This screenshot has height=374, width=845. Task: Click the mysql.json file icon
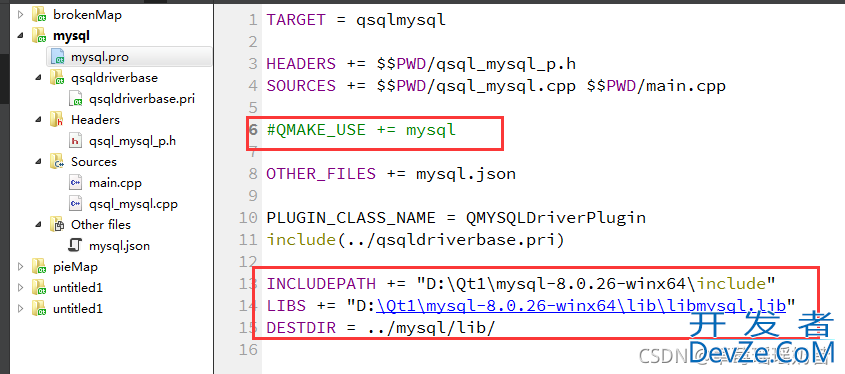(76, 246)
